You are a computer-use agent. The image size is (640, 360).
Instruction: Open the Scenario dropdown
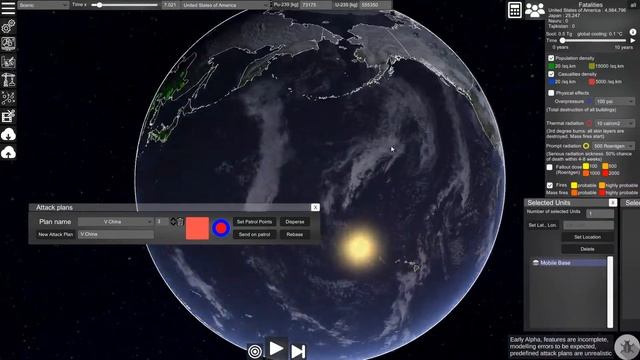pos(43,5)
